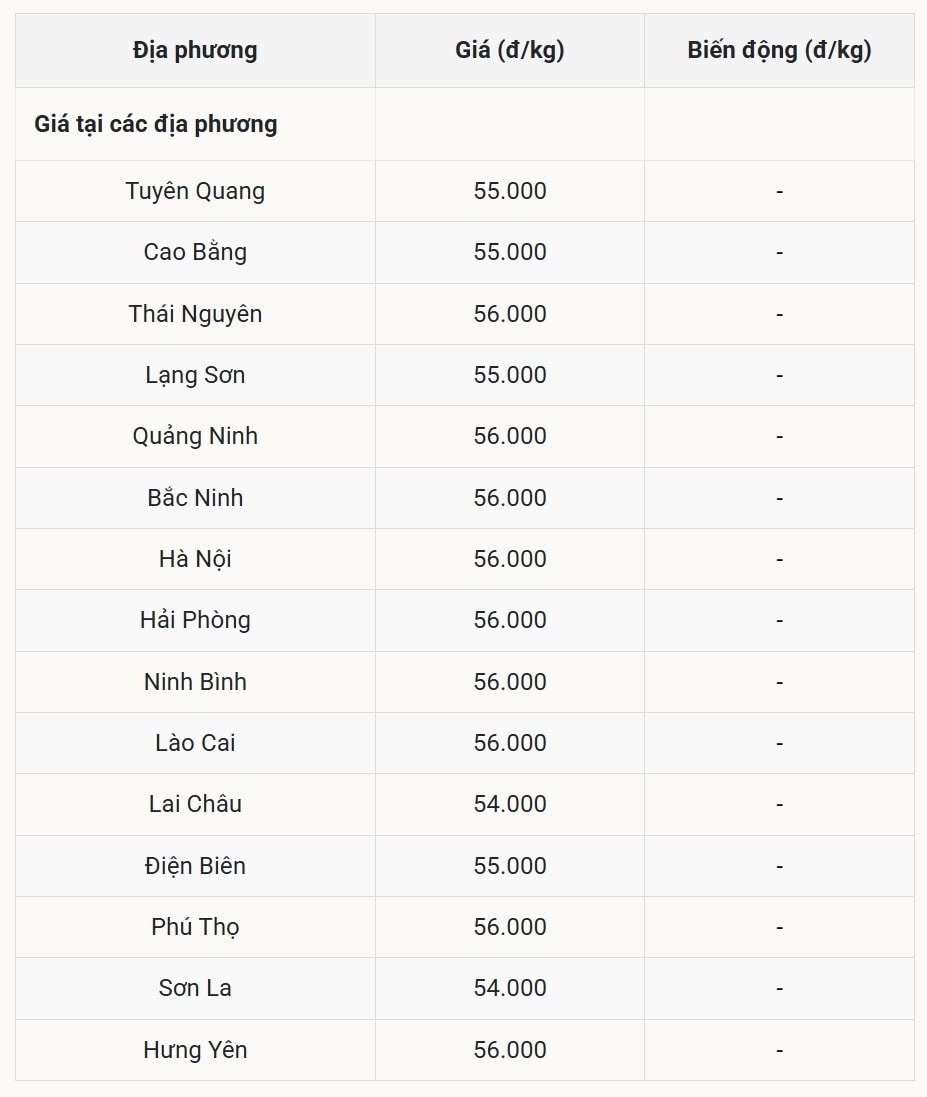Select the Bắc Ninh location cell
Screen dimensions: 927x1097
195,498
